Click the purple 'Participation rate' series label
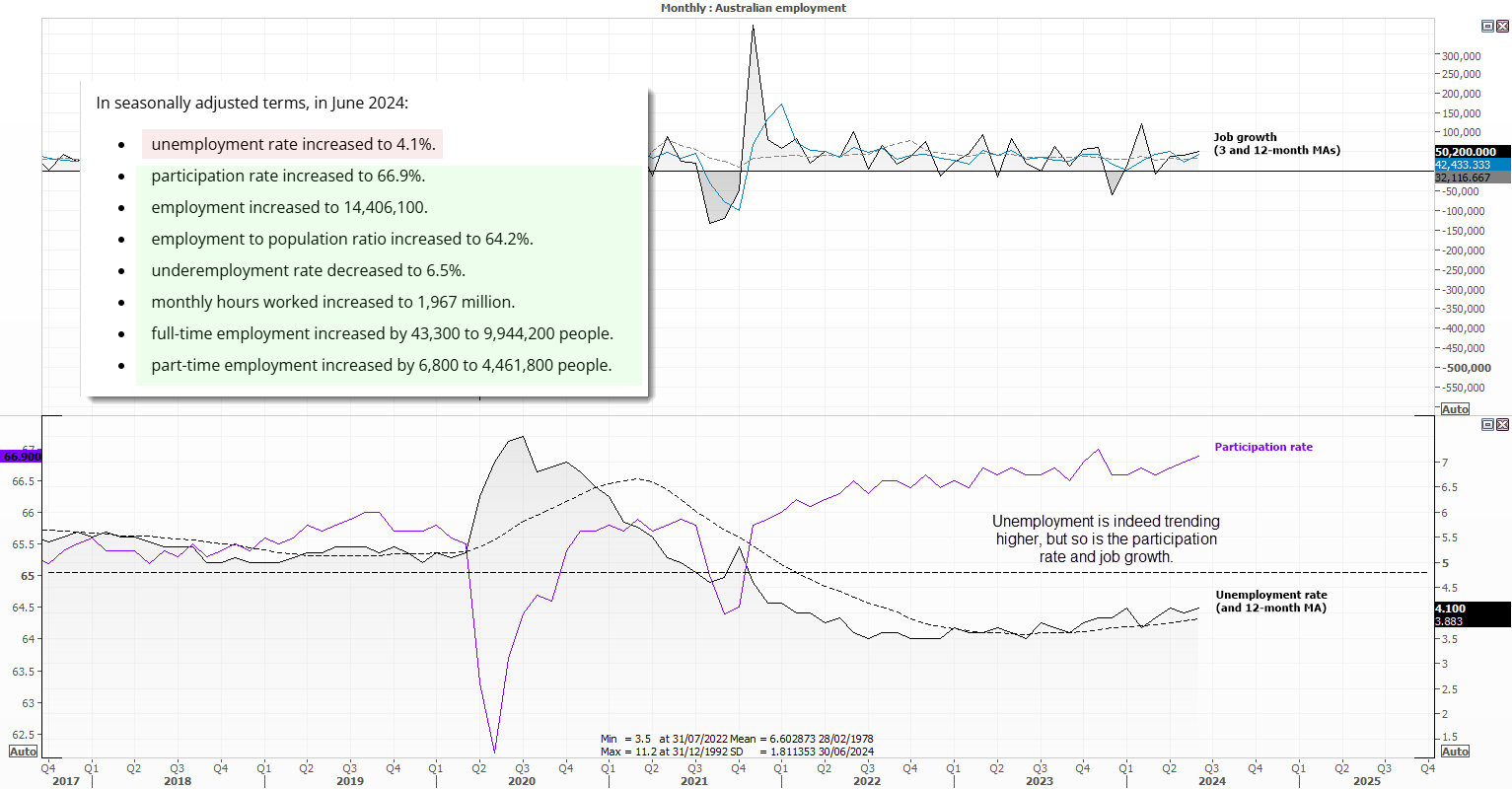The image size is (1512, 789). tap(1263, 447)
